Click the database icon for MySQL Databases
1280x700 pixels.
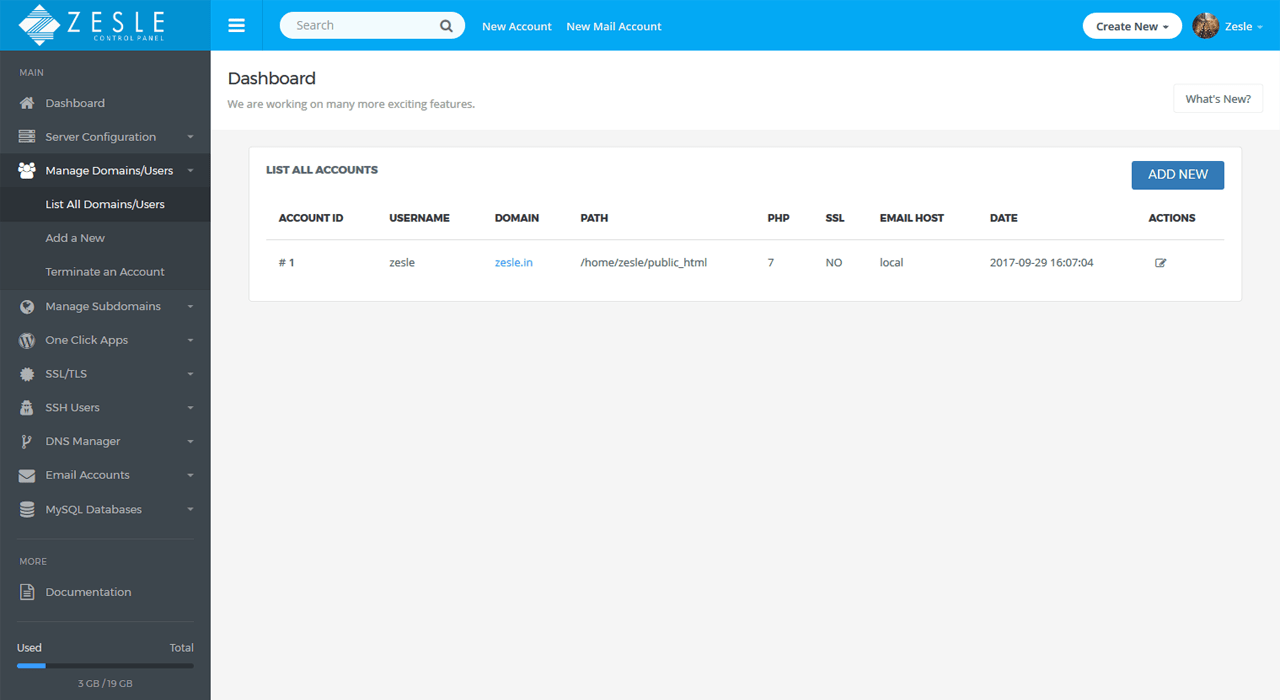pos(27,510)
